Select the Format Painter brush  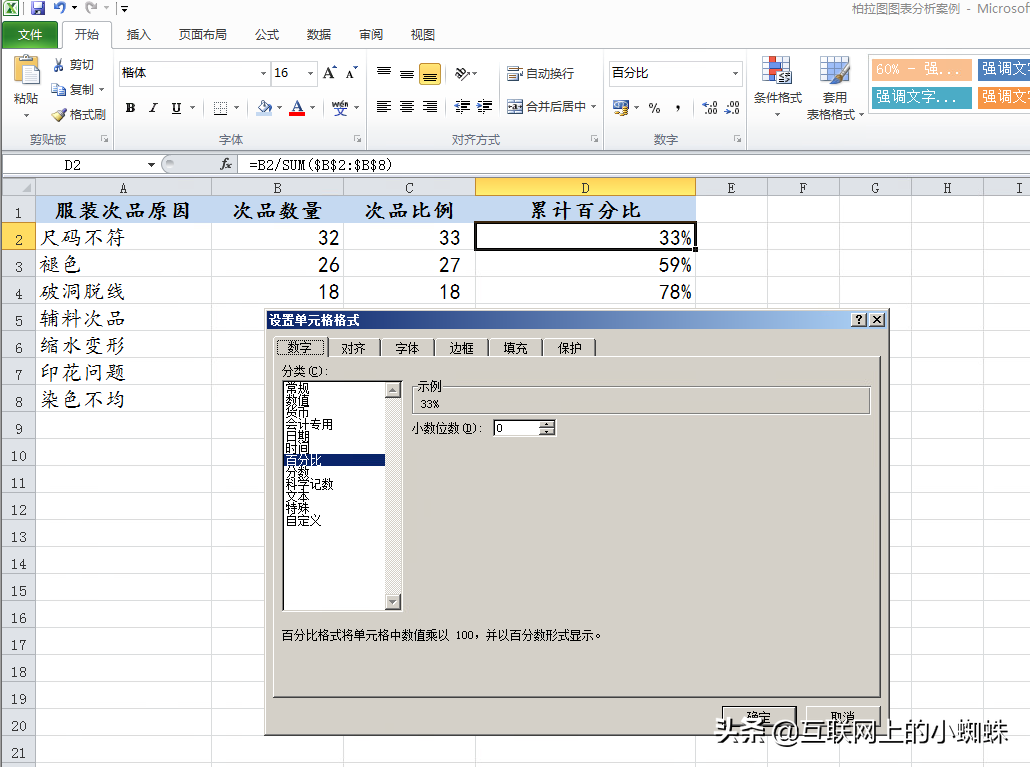click(x=59, y=114)
